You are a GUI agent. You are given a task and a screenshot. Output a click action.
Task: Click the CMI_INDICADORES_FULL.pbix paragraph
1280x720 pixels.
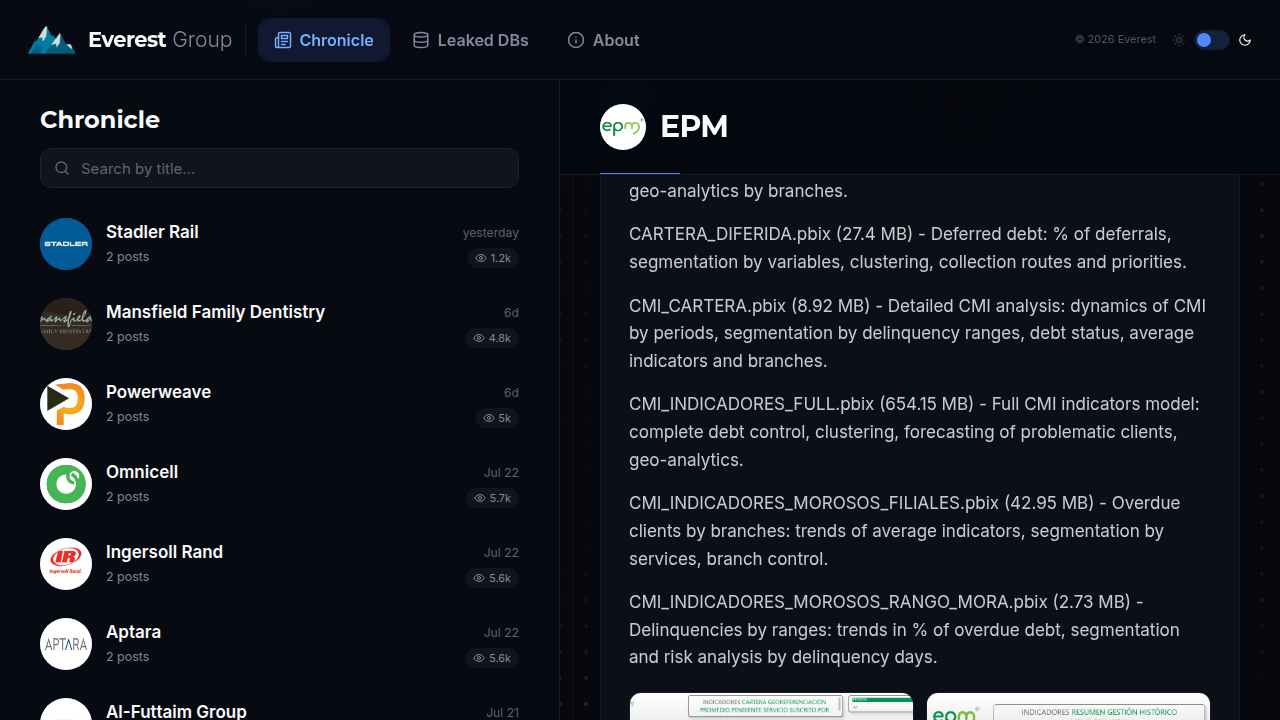(x=919, y=432)
